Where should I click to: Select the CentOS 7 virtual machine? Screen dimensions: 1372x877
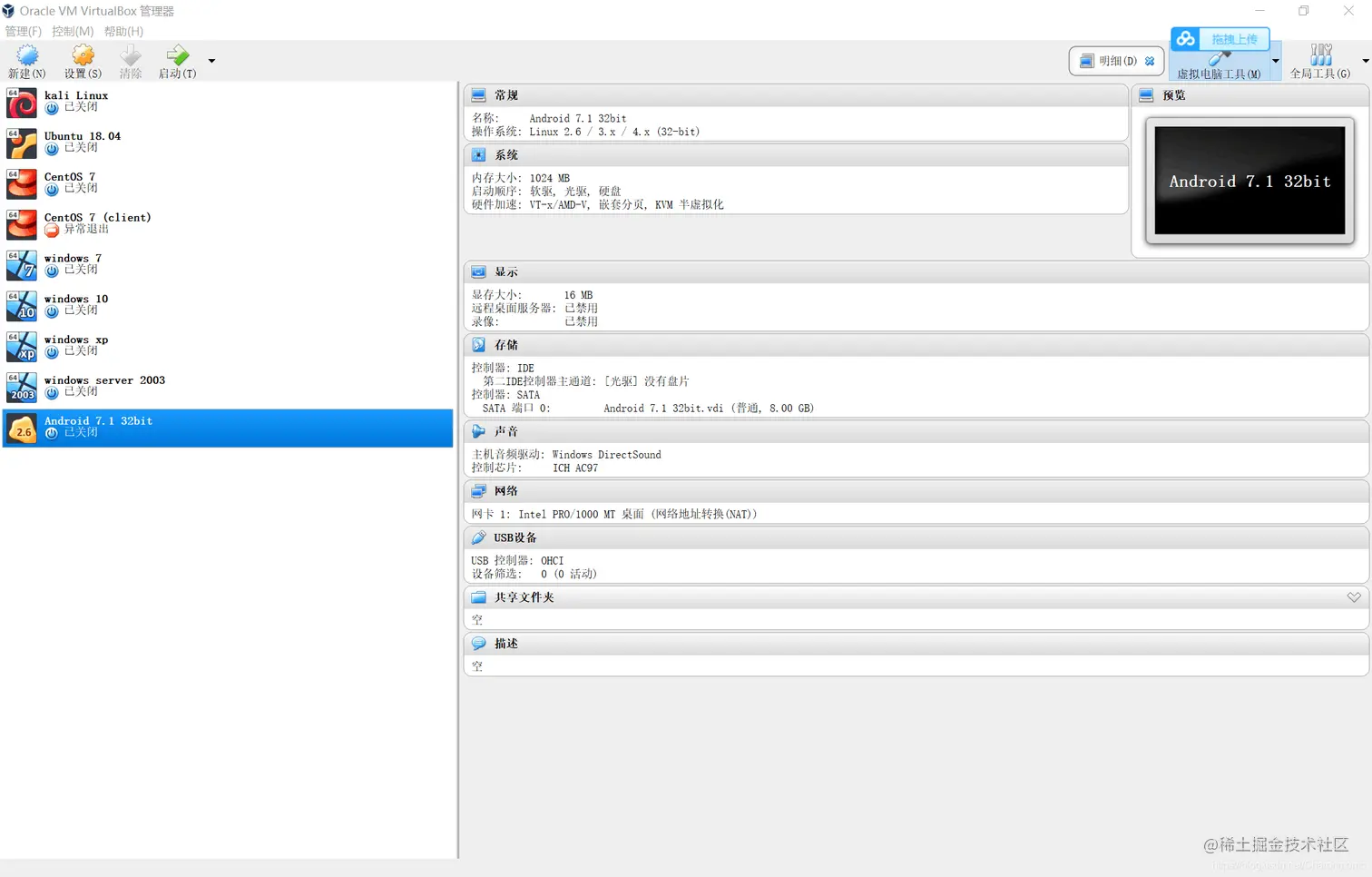coord(228,183)
